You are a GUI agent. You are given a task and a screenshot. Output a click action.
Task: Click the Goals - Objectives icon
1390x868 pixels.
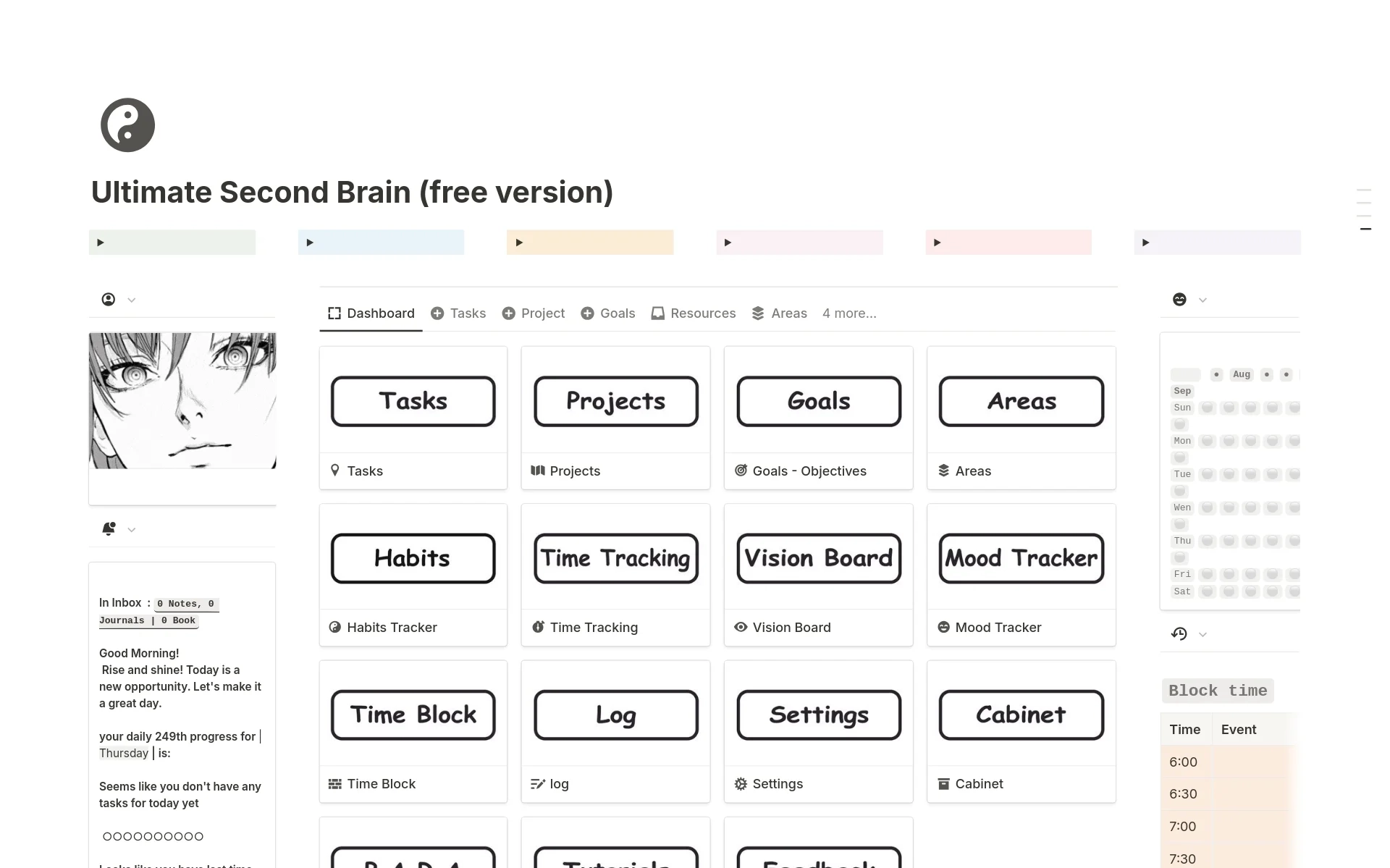coord(740,470)
